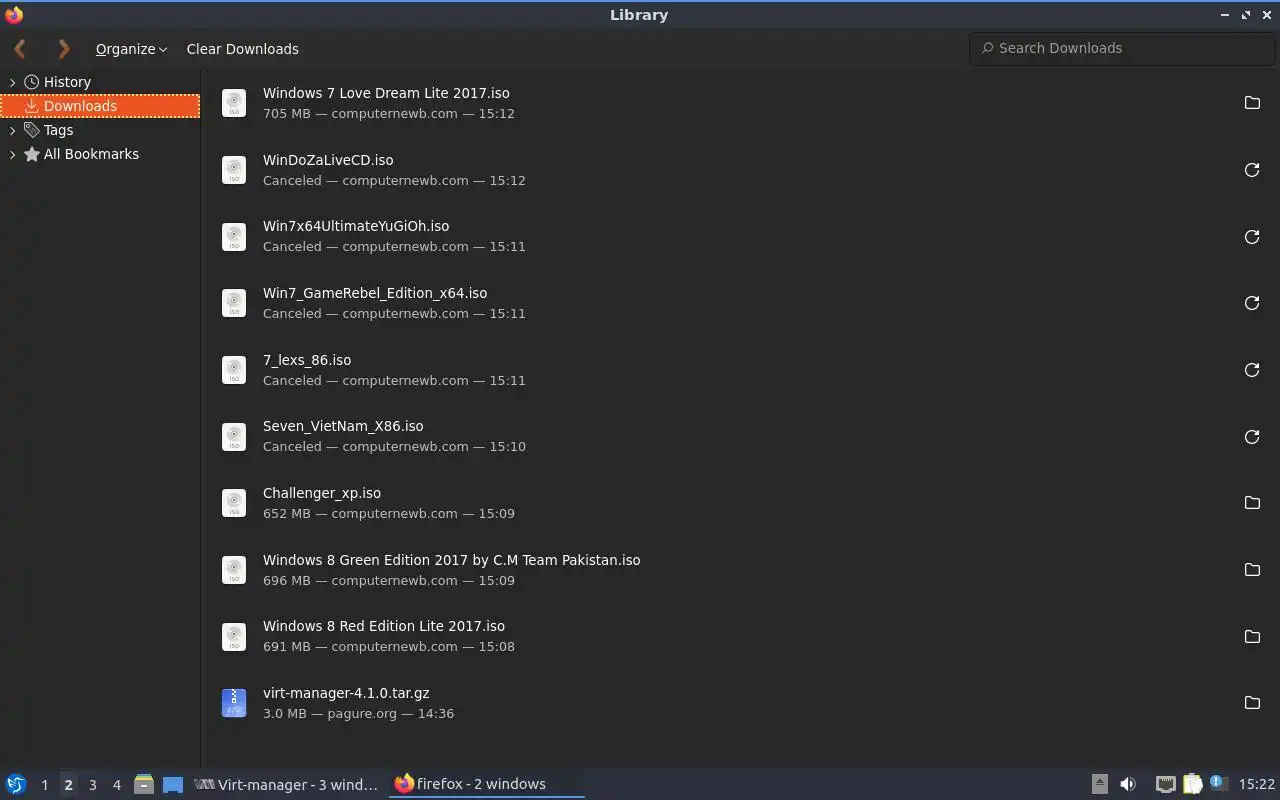Select Windows 8 Green Edition 2017 iso name

tap(451, 560)
